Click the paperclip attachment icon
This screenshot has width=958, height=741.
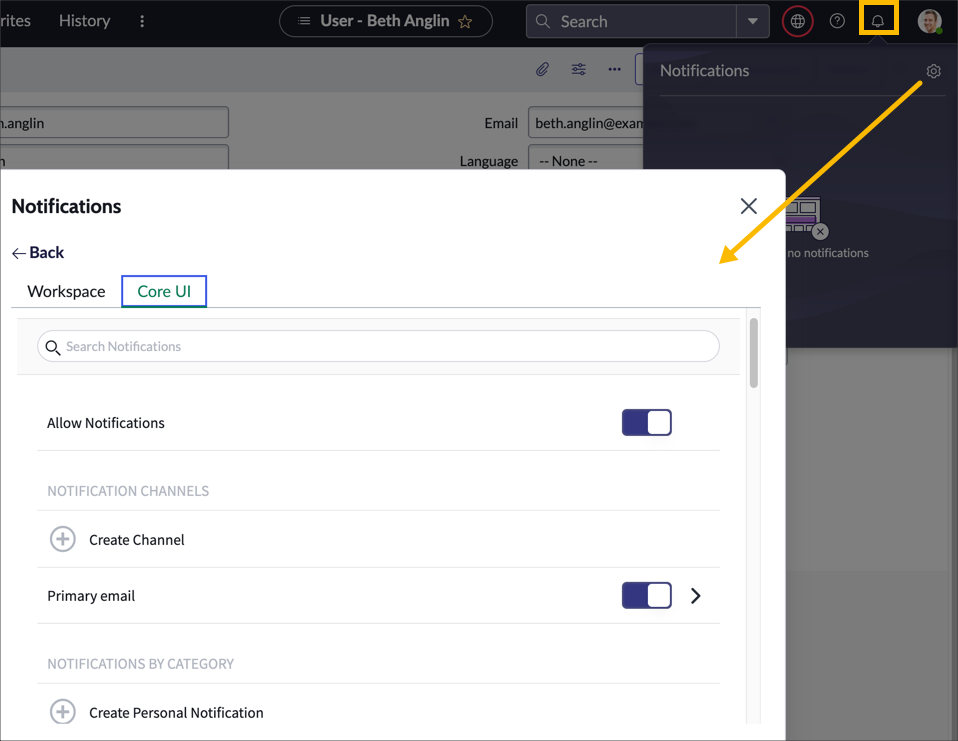coord(542,69)
